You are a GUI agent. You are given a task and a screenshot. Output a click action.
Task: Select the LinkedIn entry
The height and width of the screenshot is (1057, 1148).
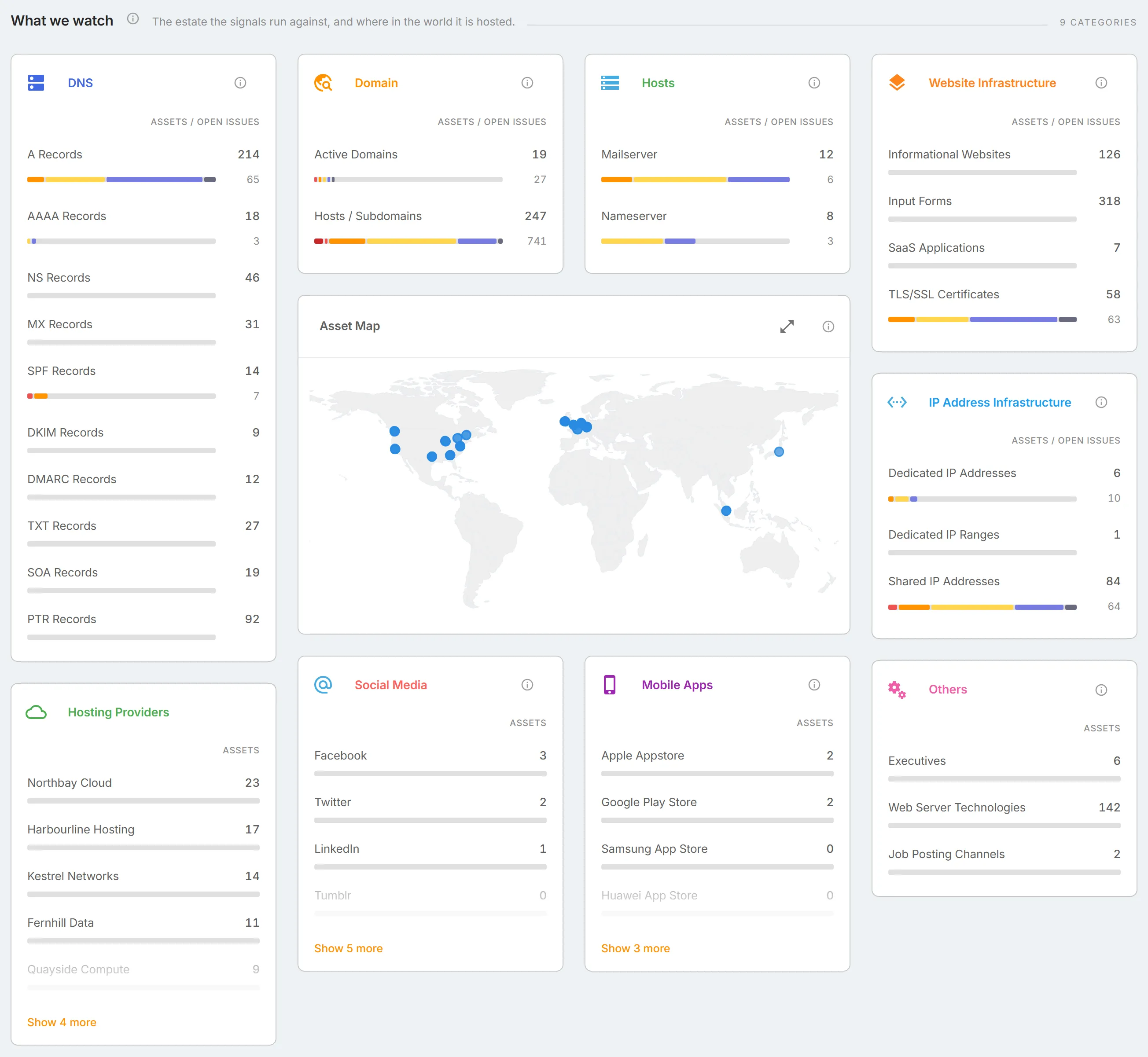point(430,856)
